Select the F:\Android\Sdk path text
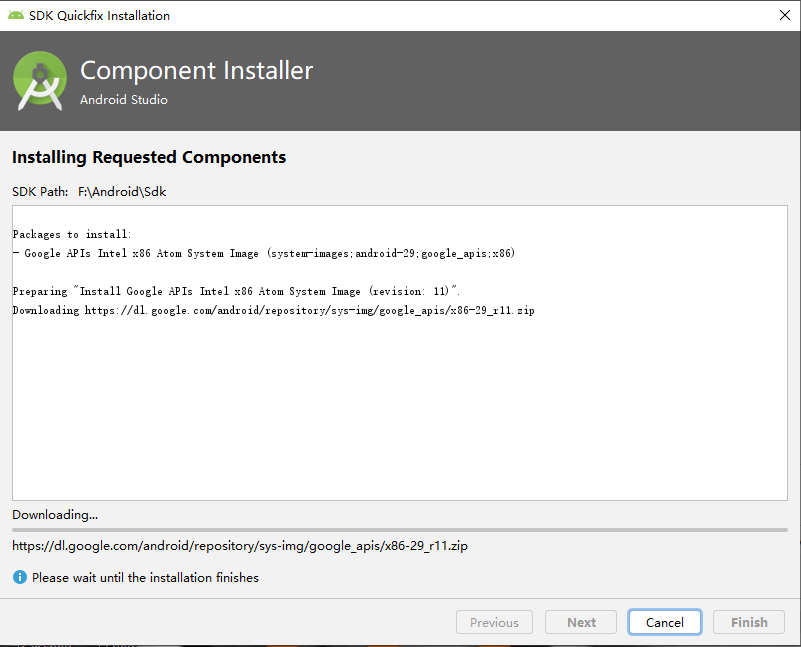 click(122, 191)
